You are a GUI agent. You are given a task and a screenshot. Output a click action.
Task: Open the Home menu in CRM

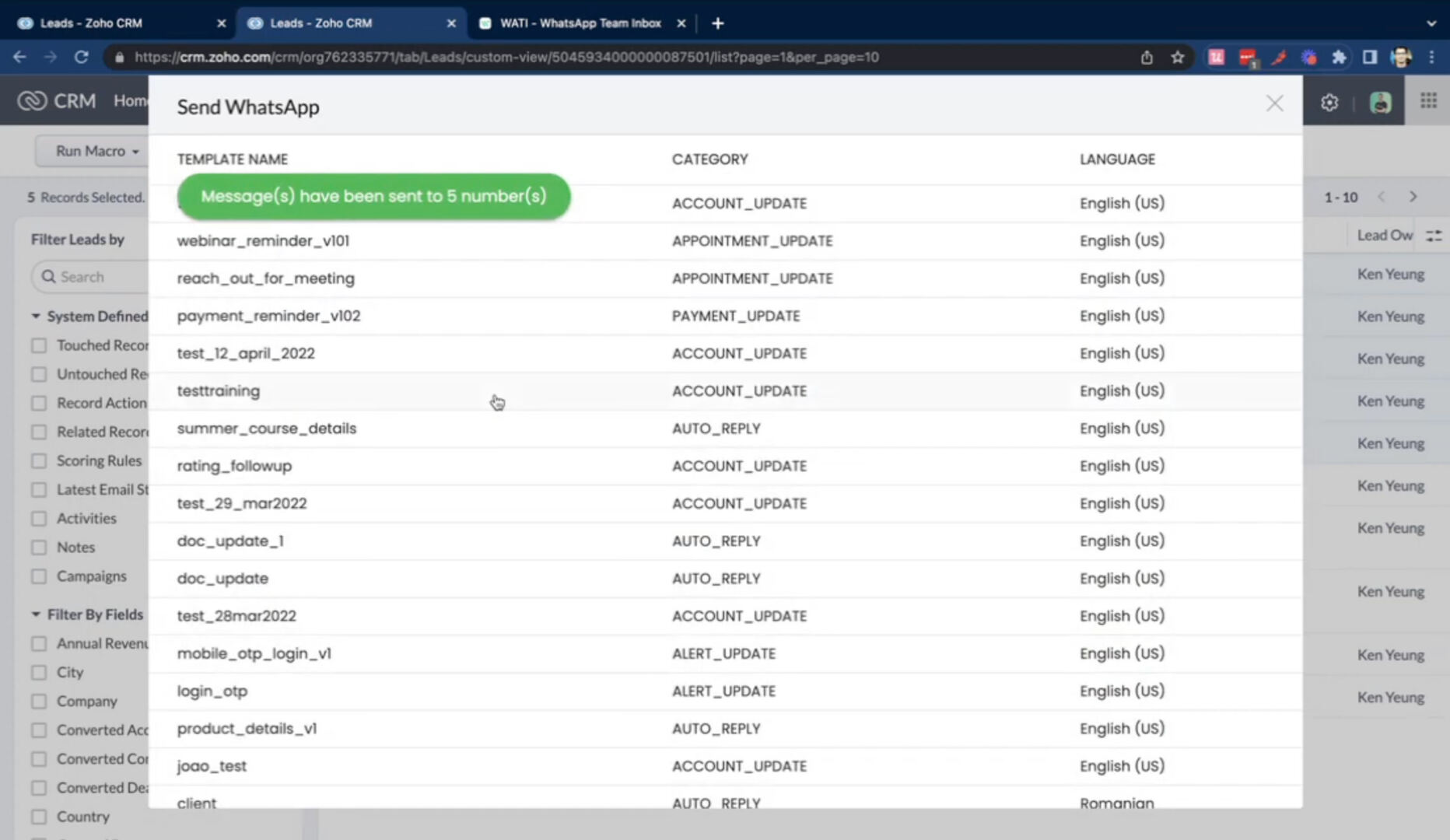[x=131, y=100]
